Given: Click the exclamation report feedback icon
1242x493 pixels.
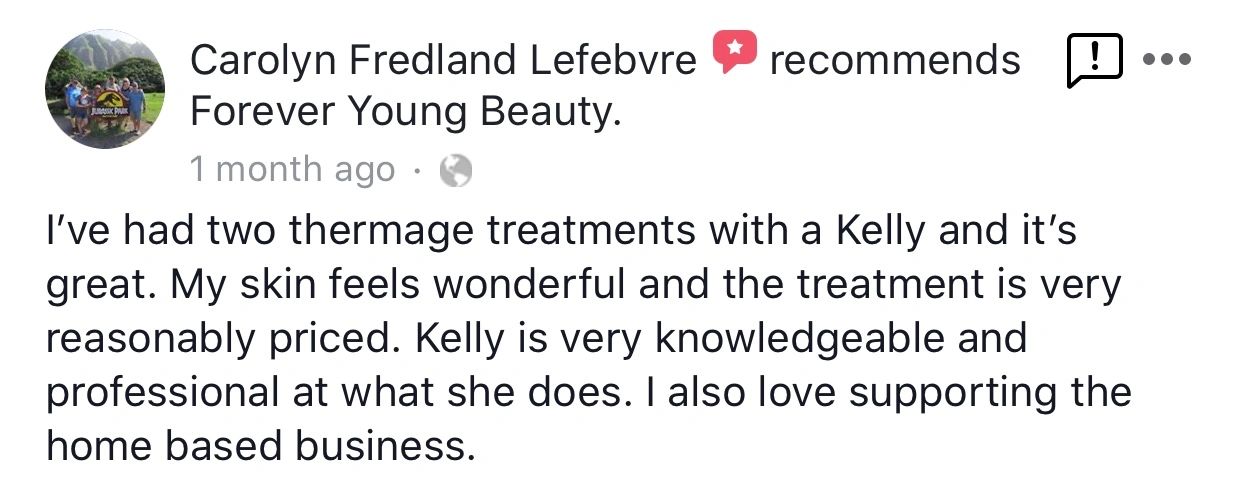Looking at the screenshot, I should [x=1095, y=59].
